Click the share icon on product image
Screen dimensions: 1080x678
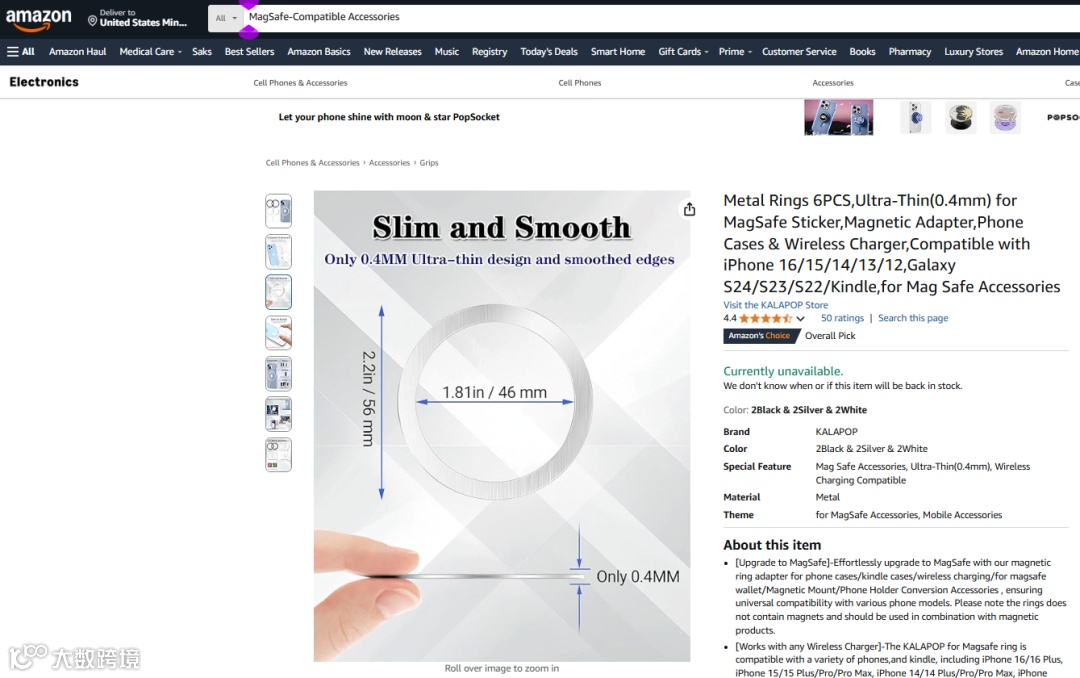click(689, 209)
